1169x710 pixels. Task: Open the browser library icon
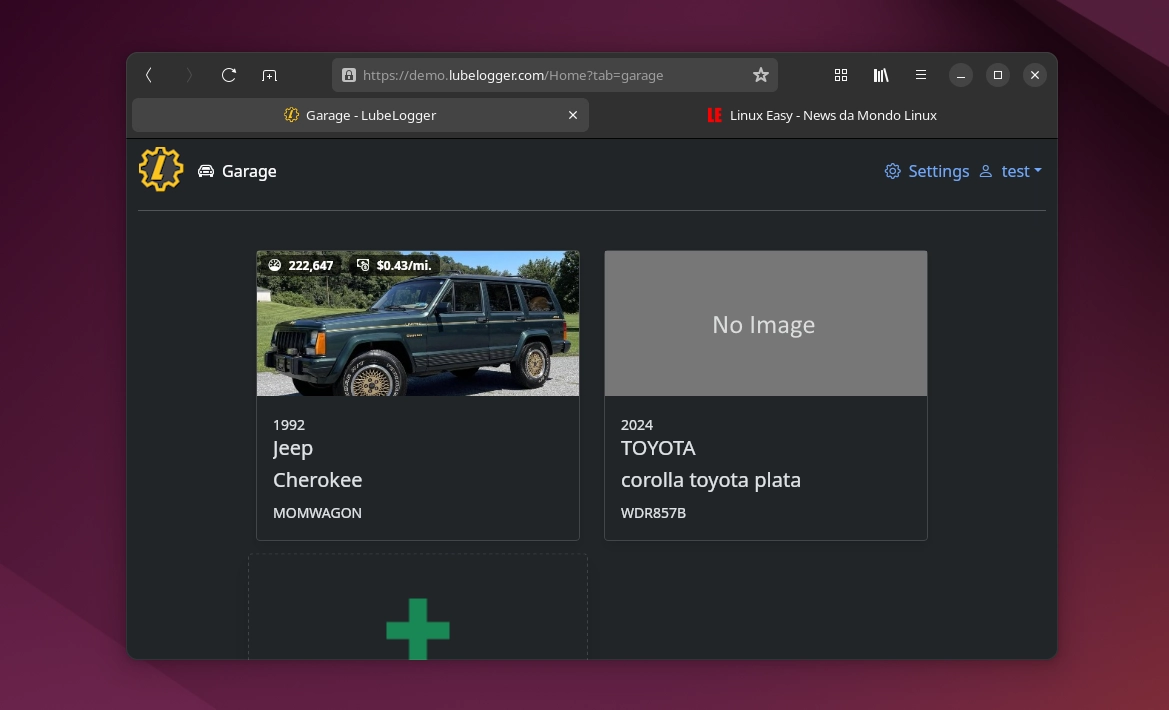coord(881,75)
